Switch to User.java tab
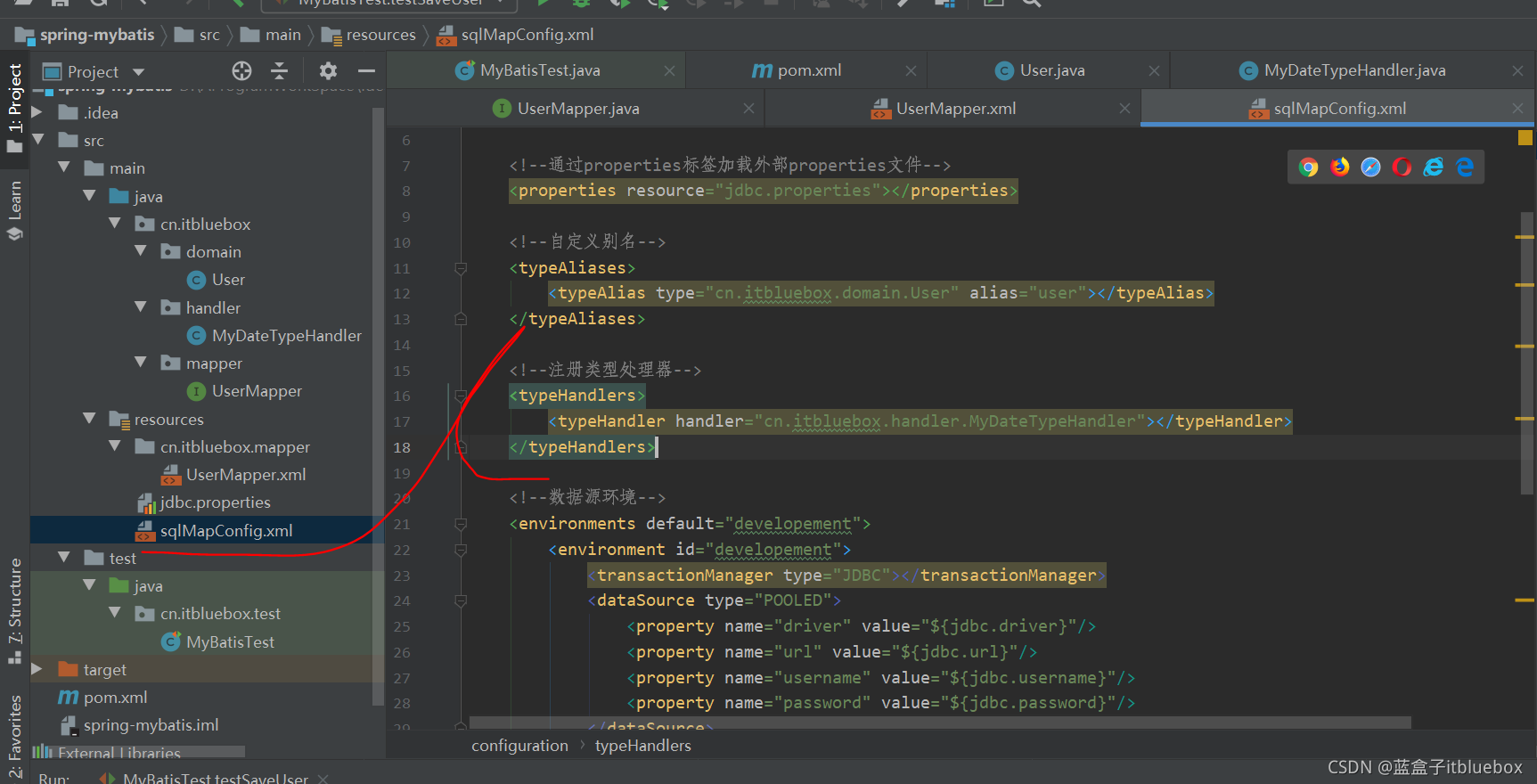This screenshot has height=784, width=1537. point(1040,70)
